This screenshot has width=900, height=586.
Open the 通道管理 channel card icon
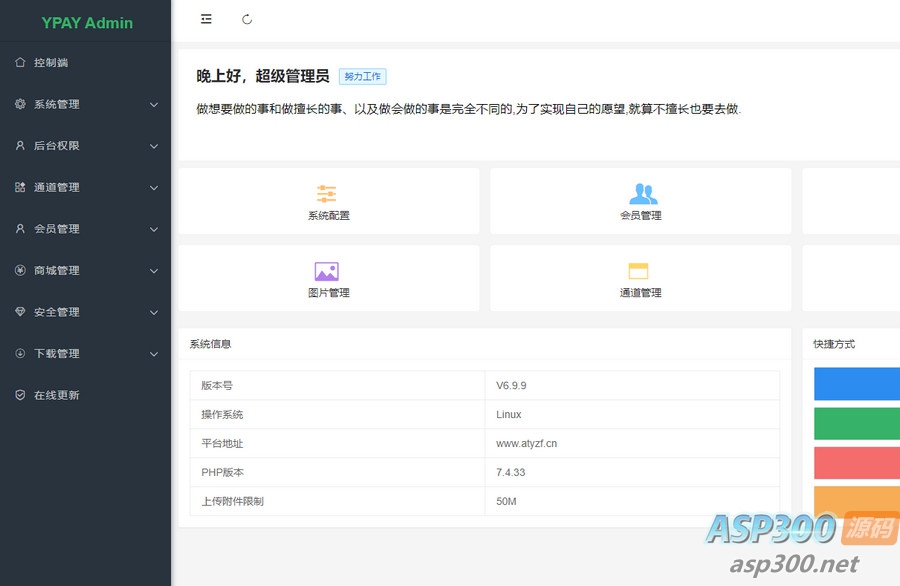(640, 271)
